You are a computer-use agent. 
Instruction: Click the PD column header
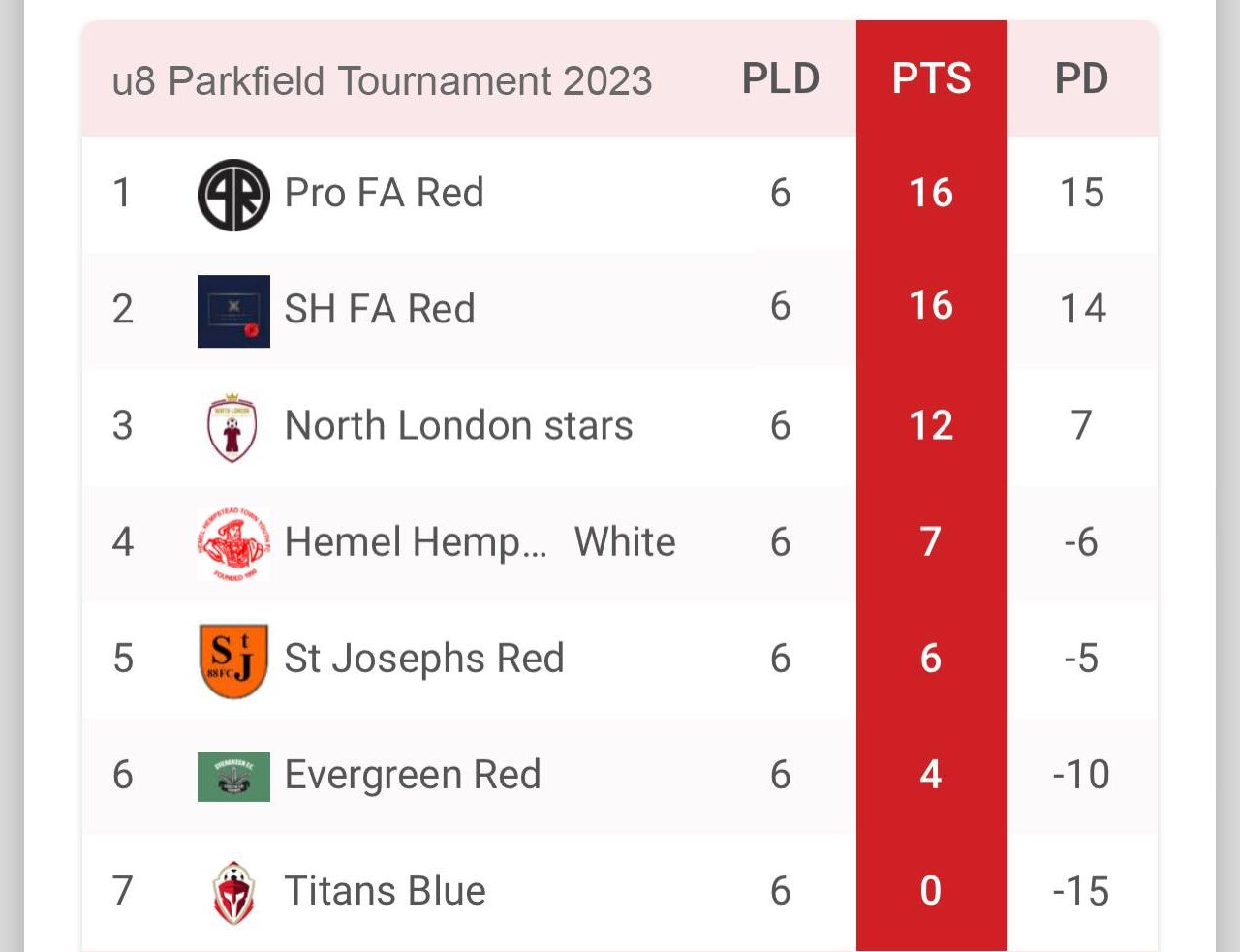1081,79
